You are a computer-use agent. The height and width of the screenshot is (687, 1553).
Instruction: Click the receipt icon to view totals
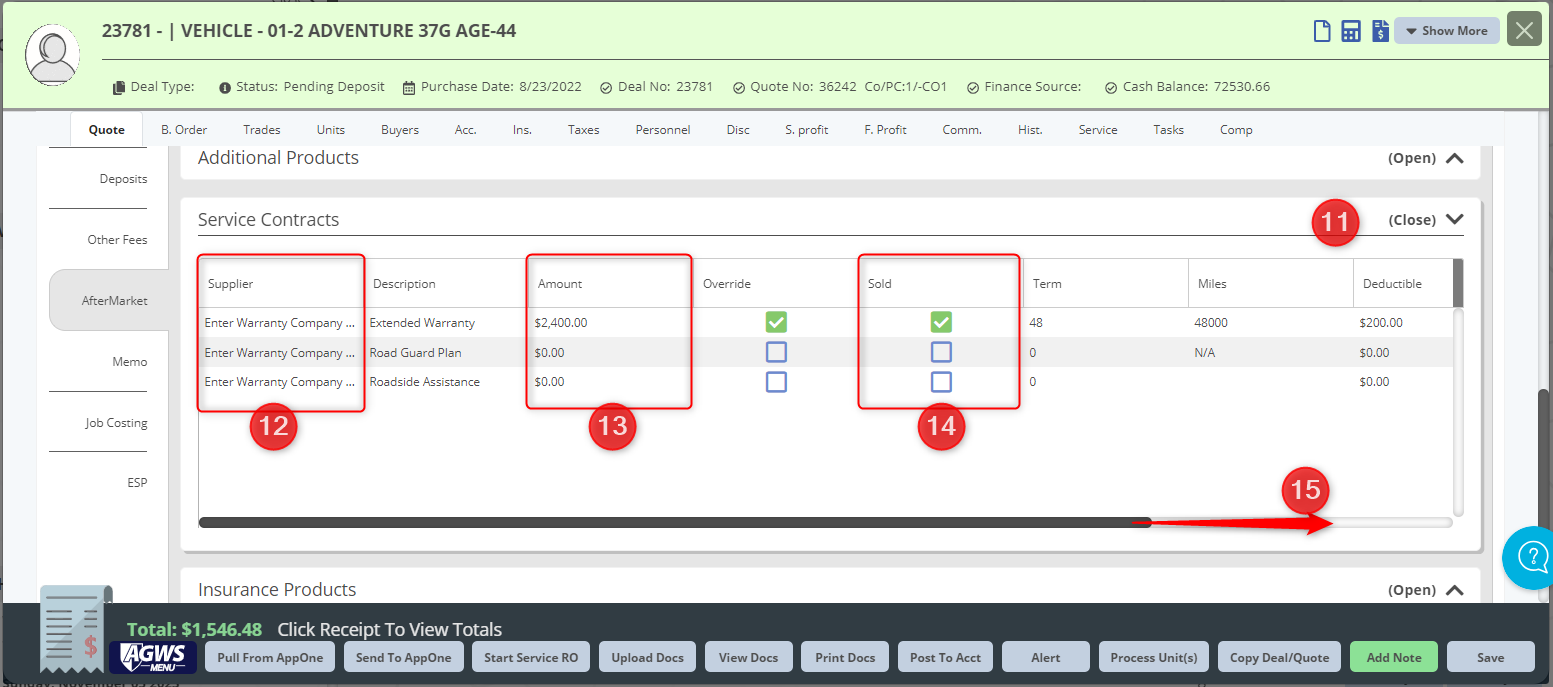point(74,632)
